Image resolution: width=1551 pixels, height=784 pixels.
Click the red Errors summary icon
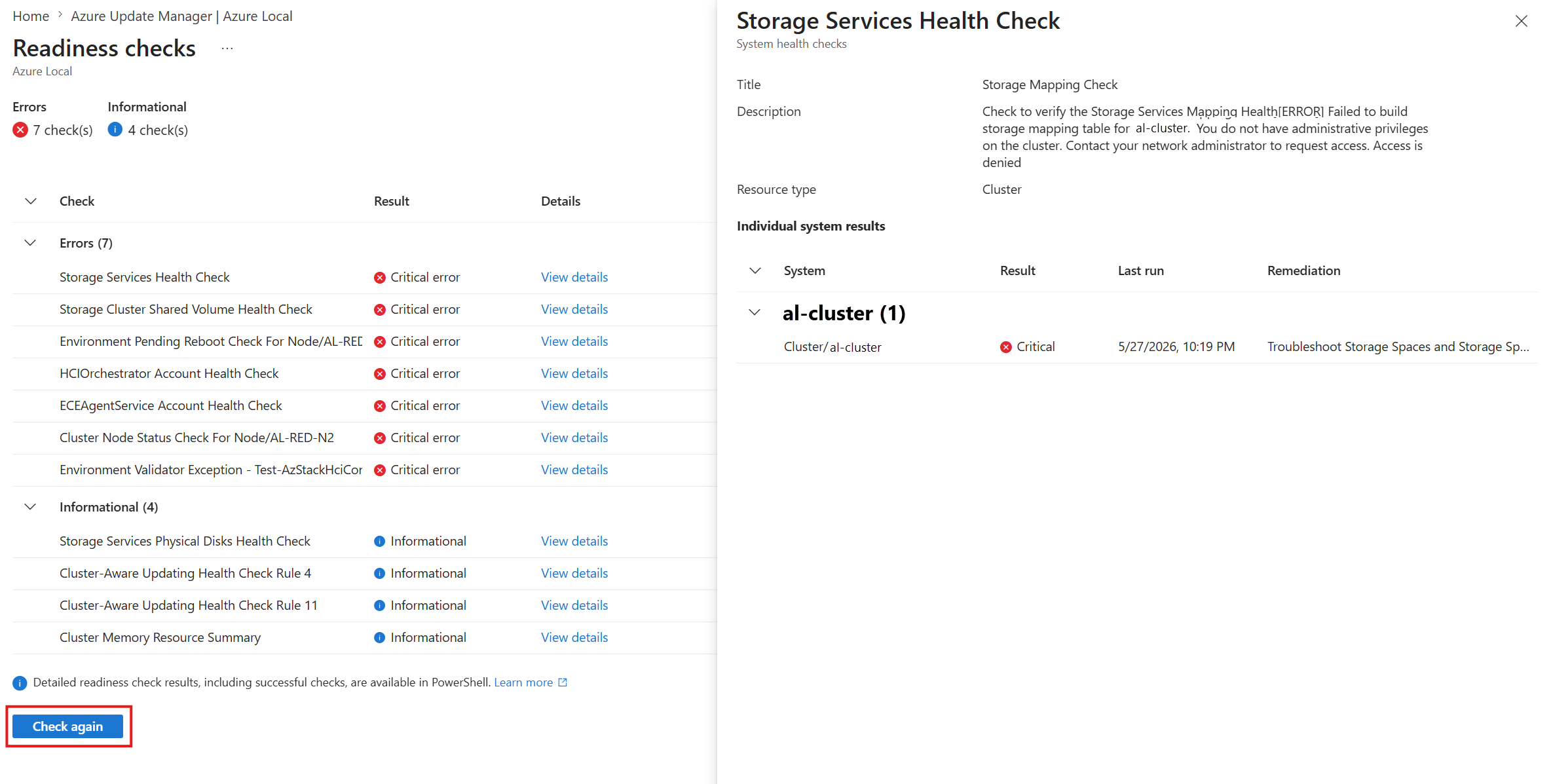(x=20, y=130)
